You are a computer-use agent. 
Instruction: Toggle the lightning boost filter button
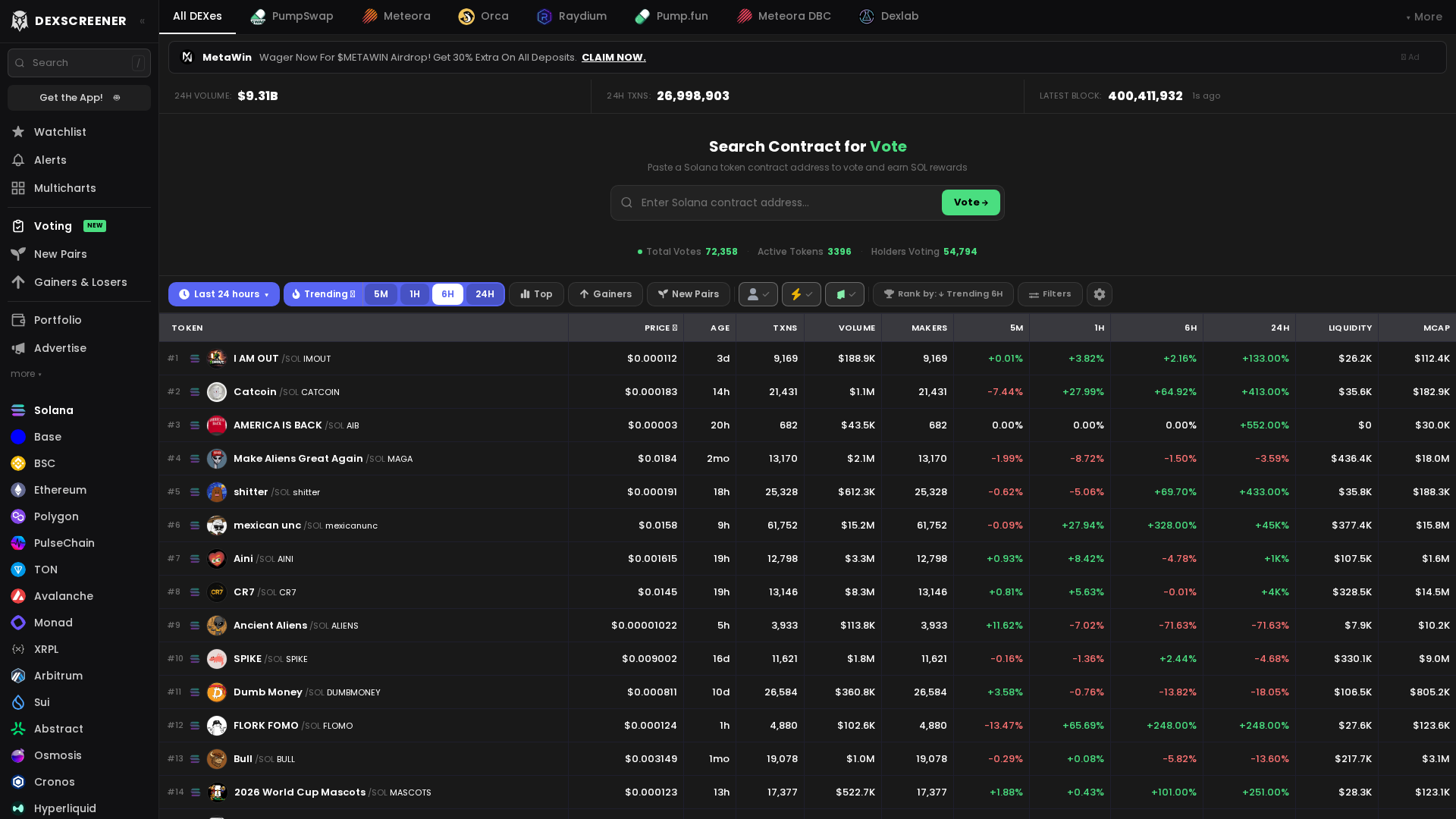click(802, 294)
